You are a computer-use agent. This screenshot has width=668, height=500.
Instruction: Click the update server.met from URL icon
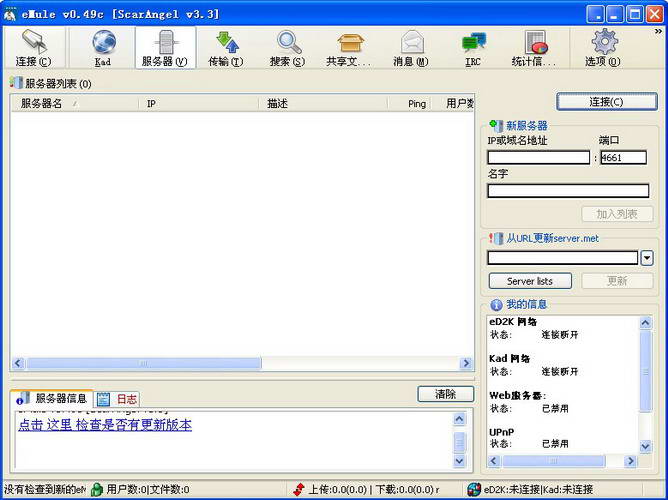point(496,239)
